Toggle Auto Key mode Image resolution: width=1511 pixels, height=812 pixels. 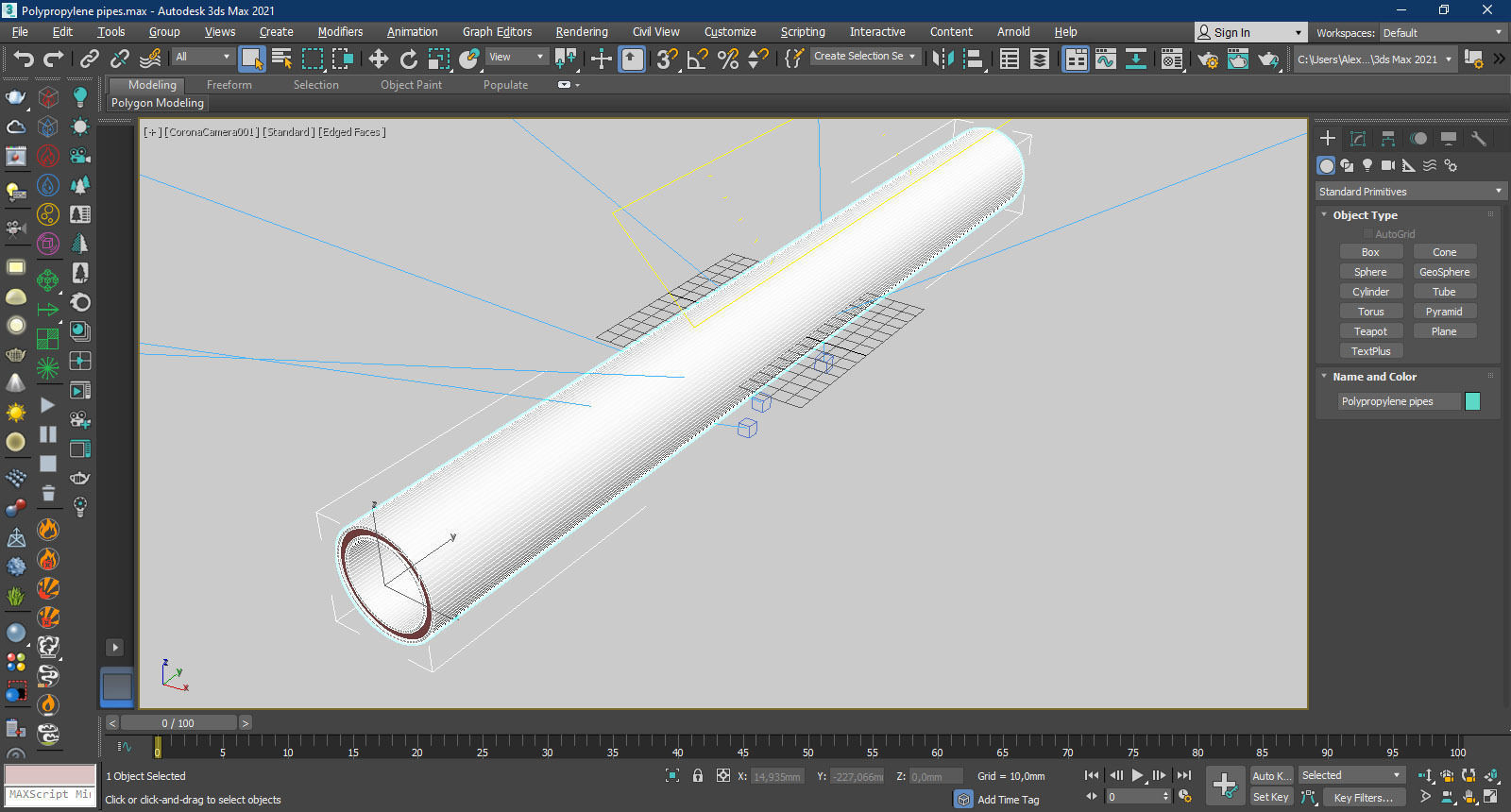1270,775
